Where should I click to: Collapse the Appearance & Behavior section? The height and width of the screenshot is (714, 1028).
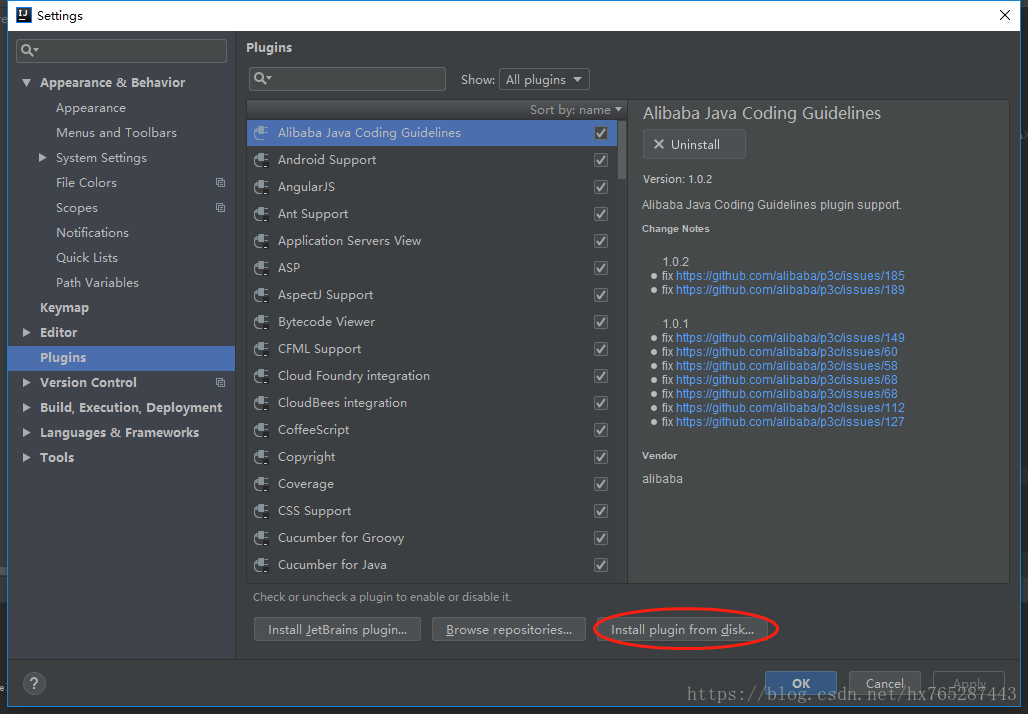click(x=26, y=83)
